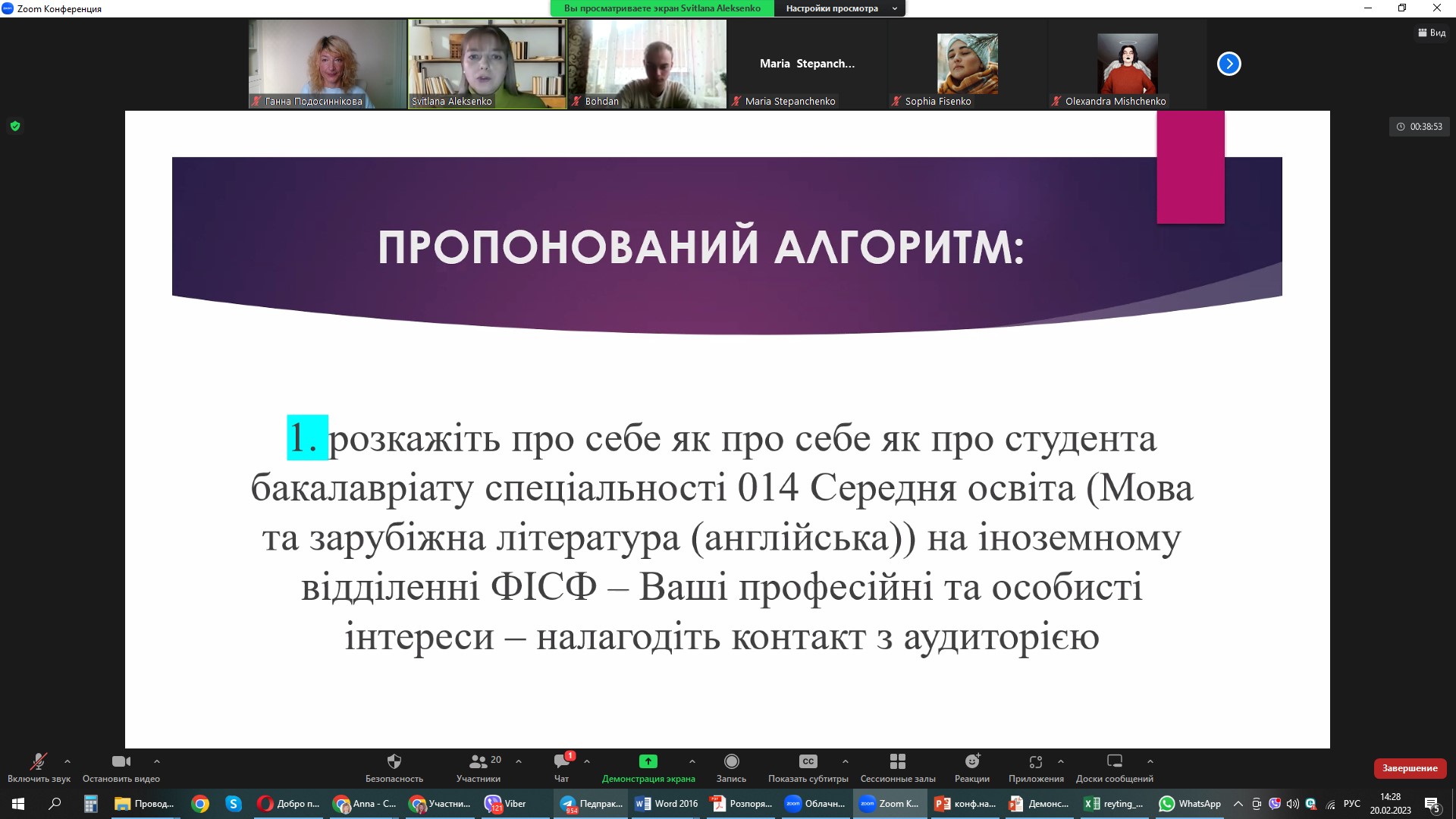Viewport: 1456px width, 819px height.
Task: Expand video options arrow next to camera
Action: (157, 761)
